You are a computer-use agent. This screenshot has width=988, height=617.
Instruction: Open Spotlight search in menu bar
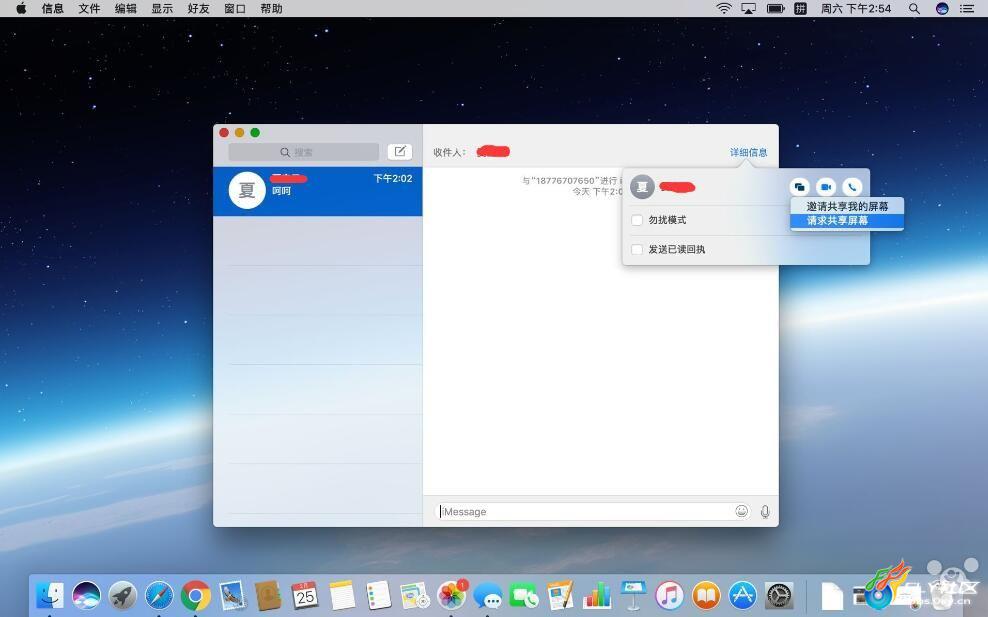pyautogui.click(x=914, y=8)
